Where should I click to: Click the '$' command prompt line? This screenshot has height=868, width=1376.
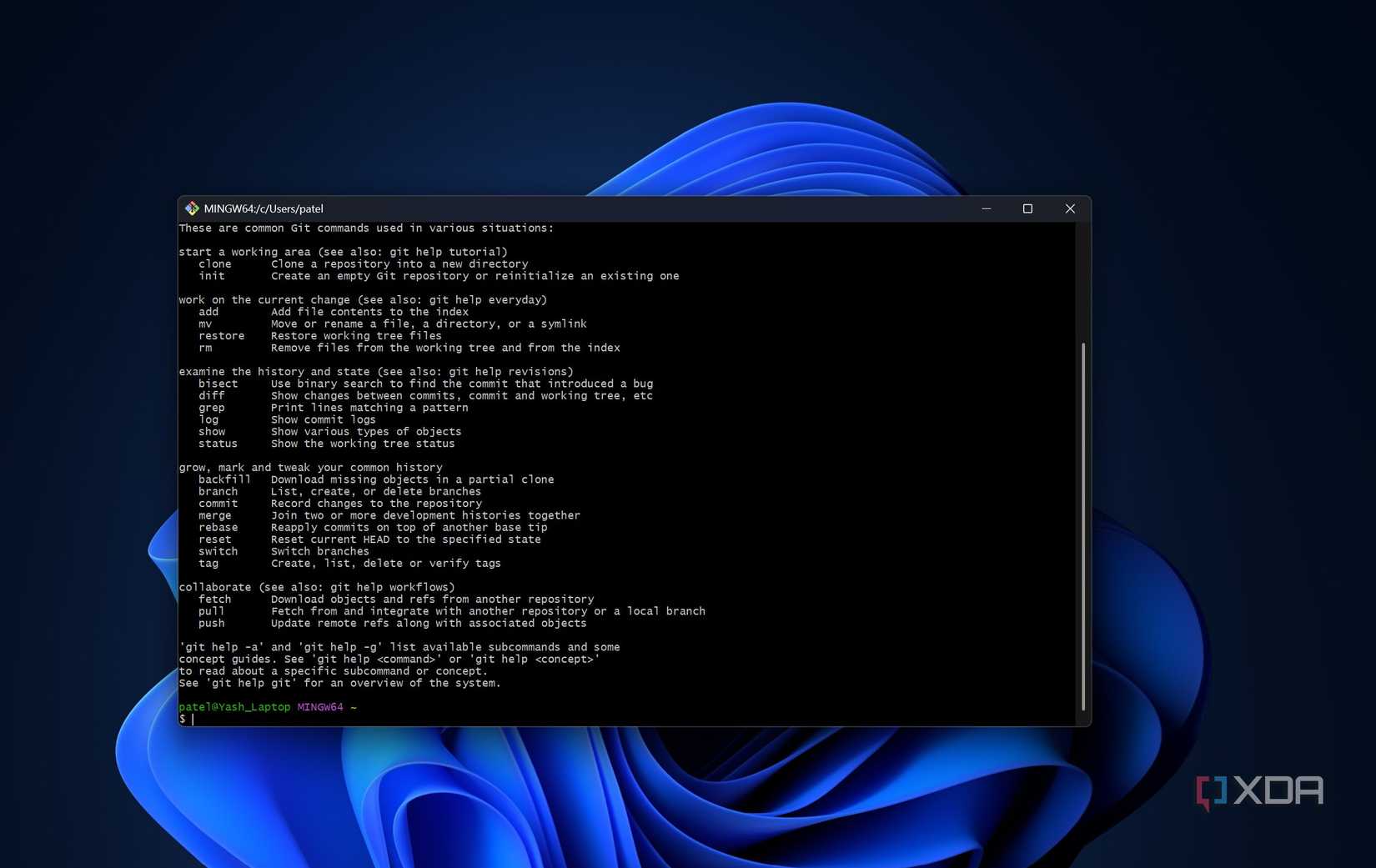(x=186, y=719)
